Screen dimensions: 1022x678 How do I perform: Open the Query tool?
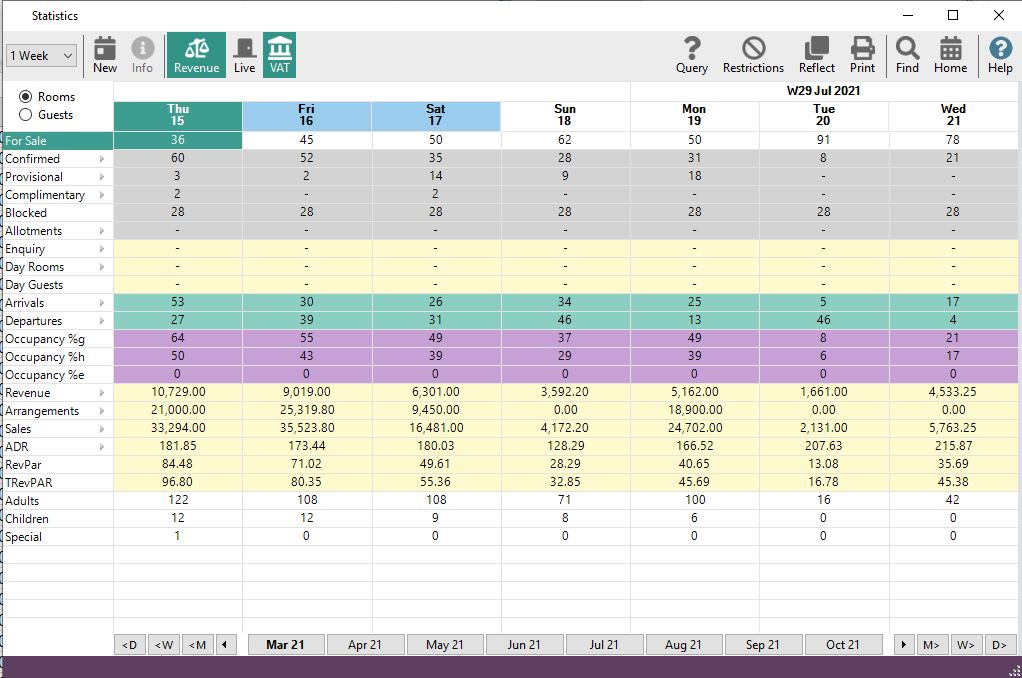tap(691, 54)
